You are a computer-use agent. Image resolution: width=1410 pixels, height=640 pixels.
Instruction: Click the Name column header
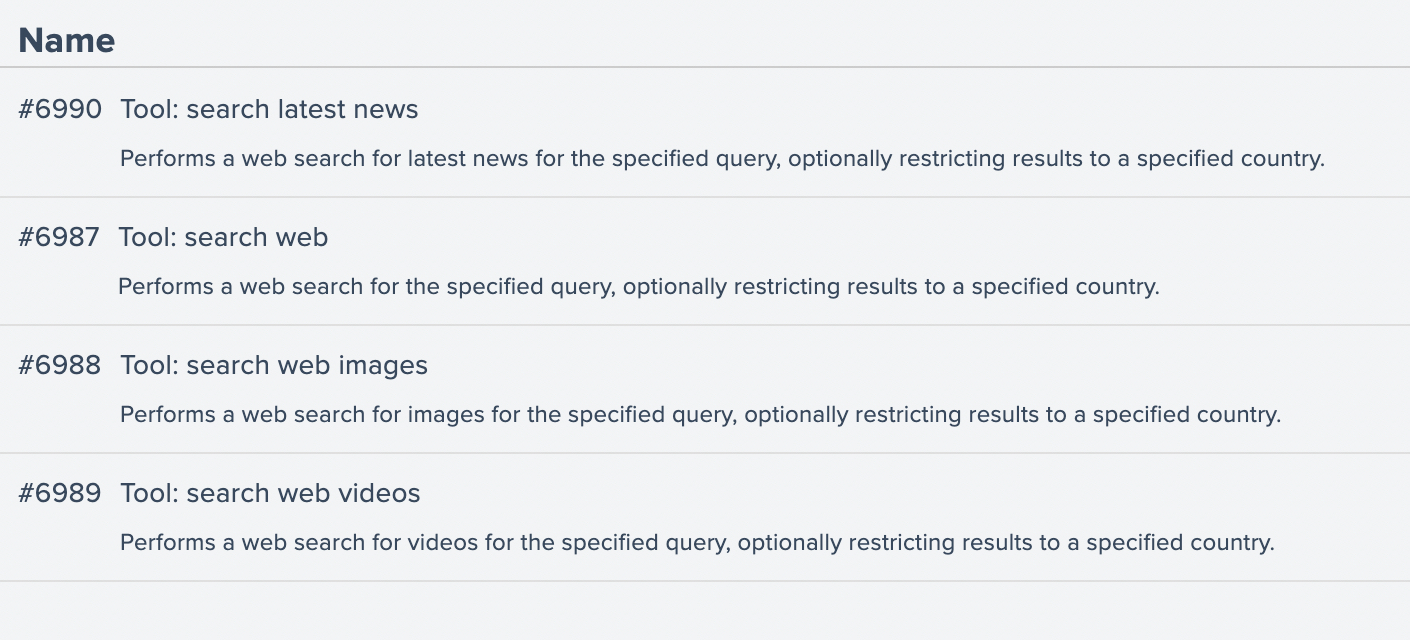(67, 40)
